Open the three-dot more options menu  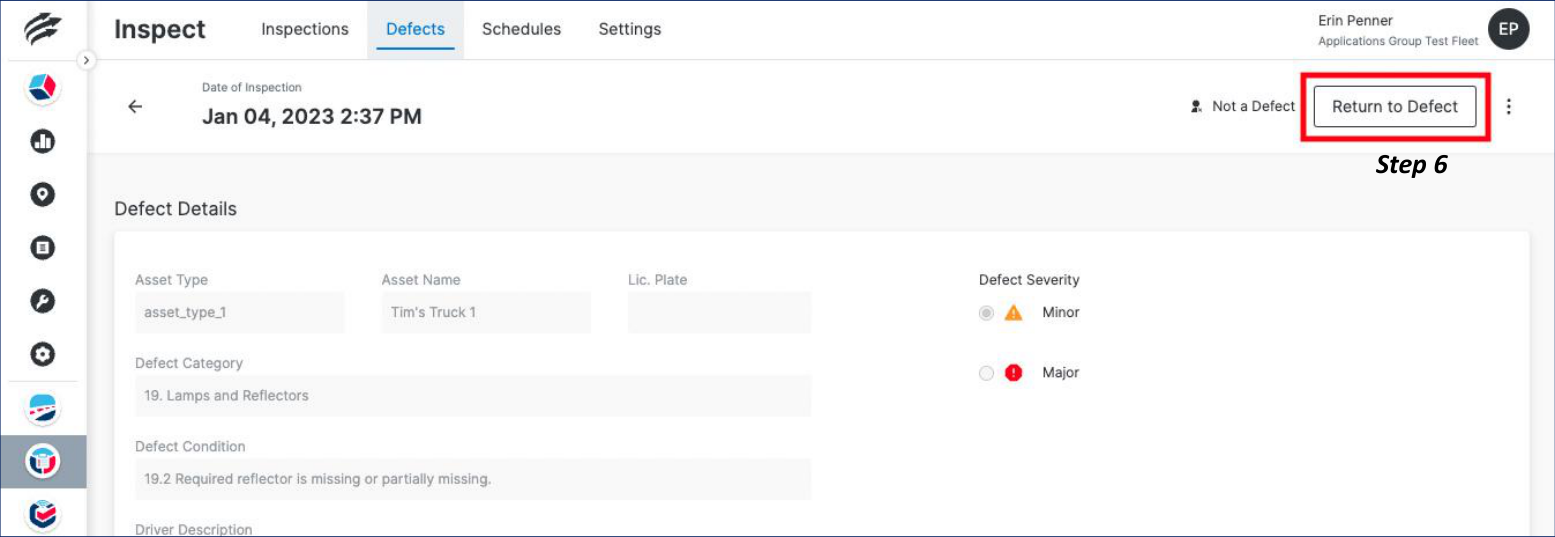pos(1508,107)
